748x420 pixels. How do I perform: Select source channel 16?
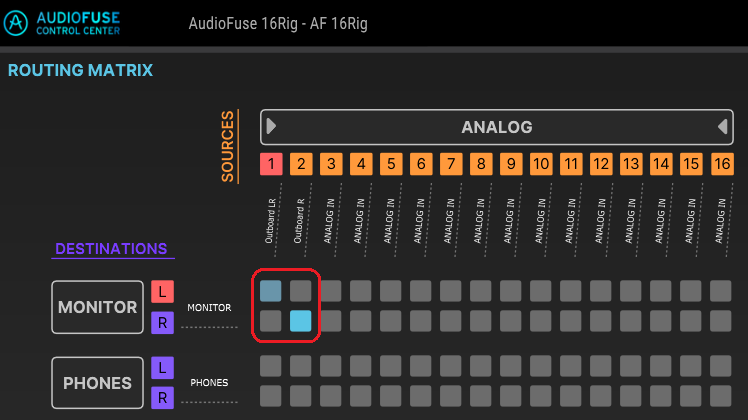pyautogui.click(x=722, y=164)
